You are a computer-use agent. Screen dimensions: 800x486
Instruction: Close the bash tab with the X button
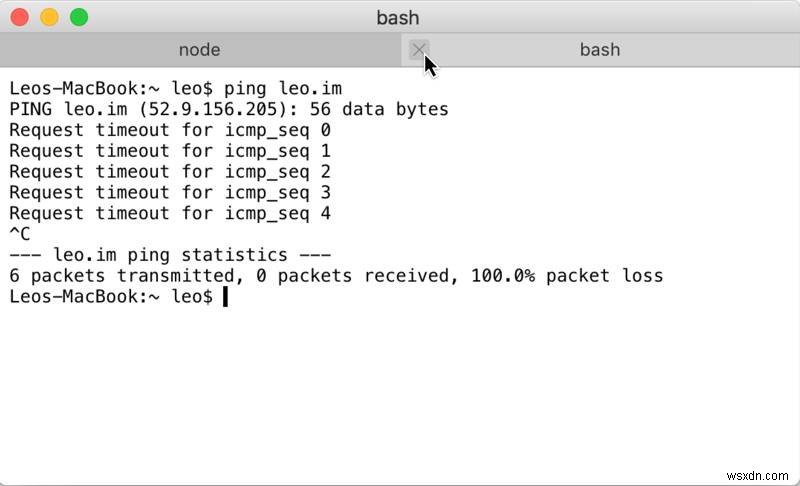pyautogui.click(x=419, y=50)
